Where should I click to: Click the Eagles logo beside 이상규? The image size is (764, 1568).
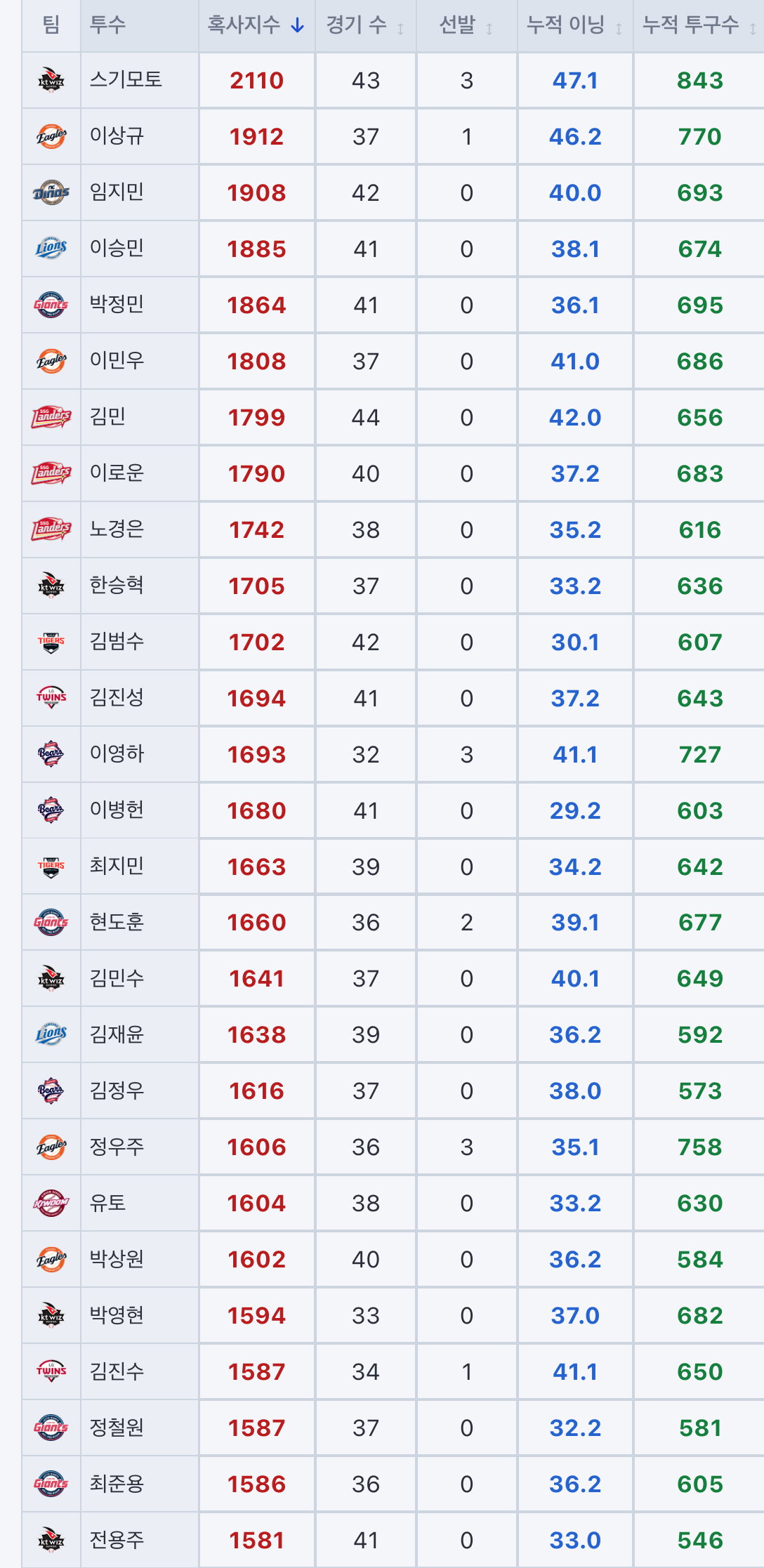51,136
